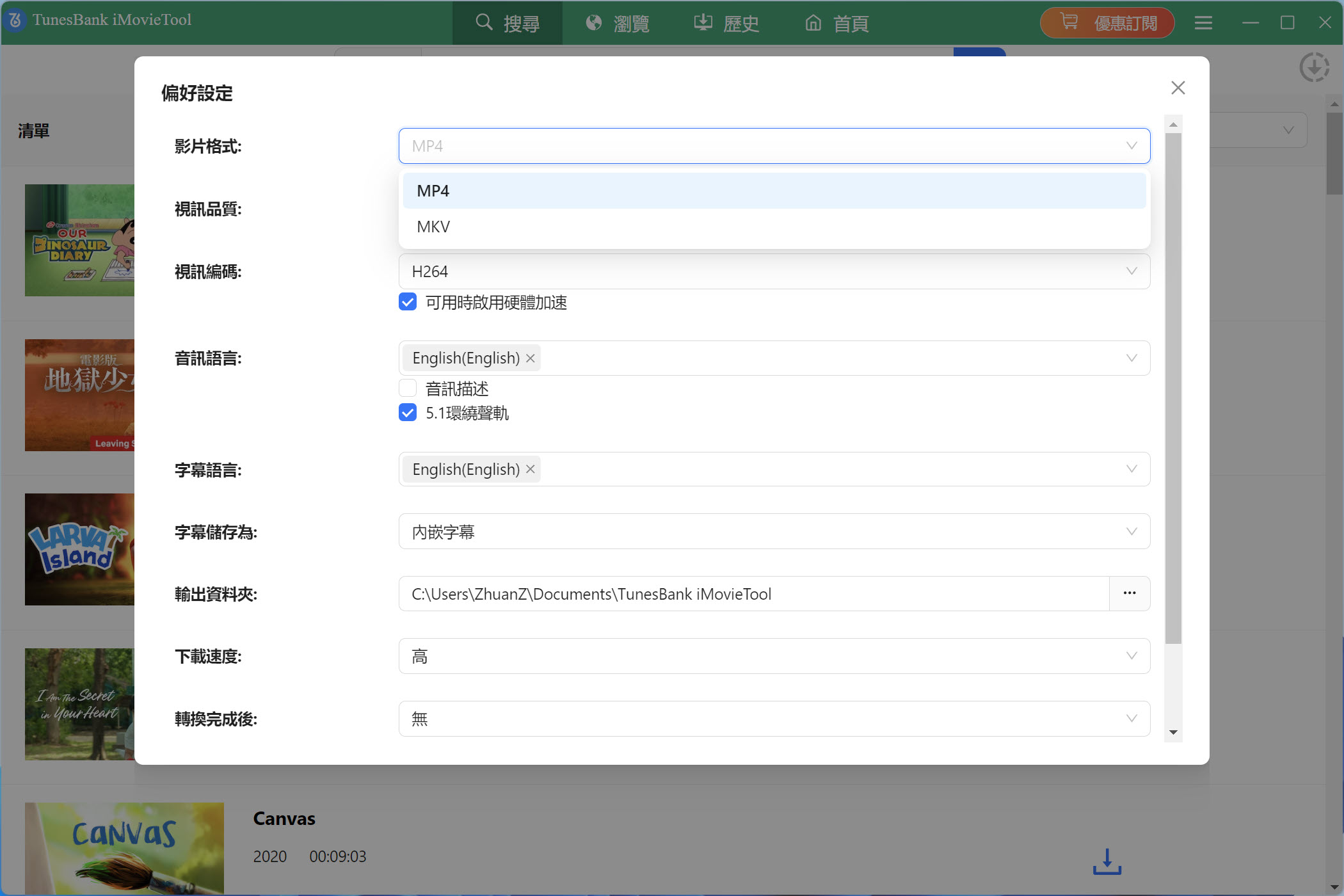Image resolution: width=1344 pixels, height=896 pixels.
Task: Click the TunesBank app logo icon
Action: [15, 20]
